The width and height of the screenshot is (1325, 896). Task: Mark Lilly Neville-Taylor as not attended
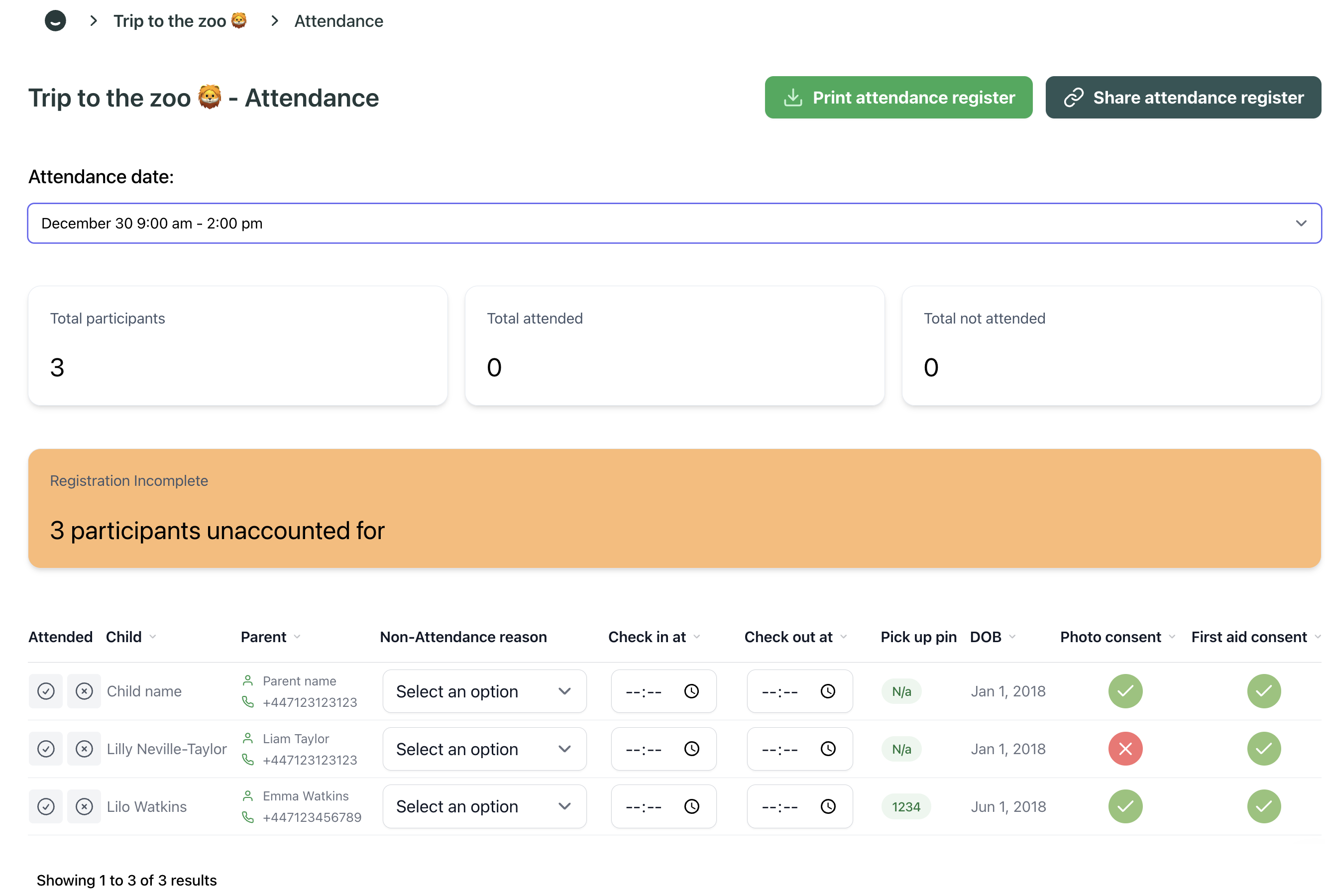[x=84, y=748]
